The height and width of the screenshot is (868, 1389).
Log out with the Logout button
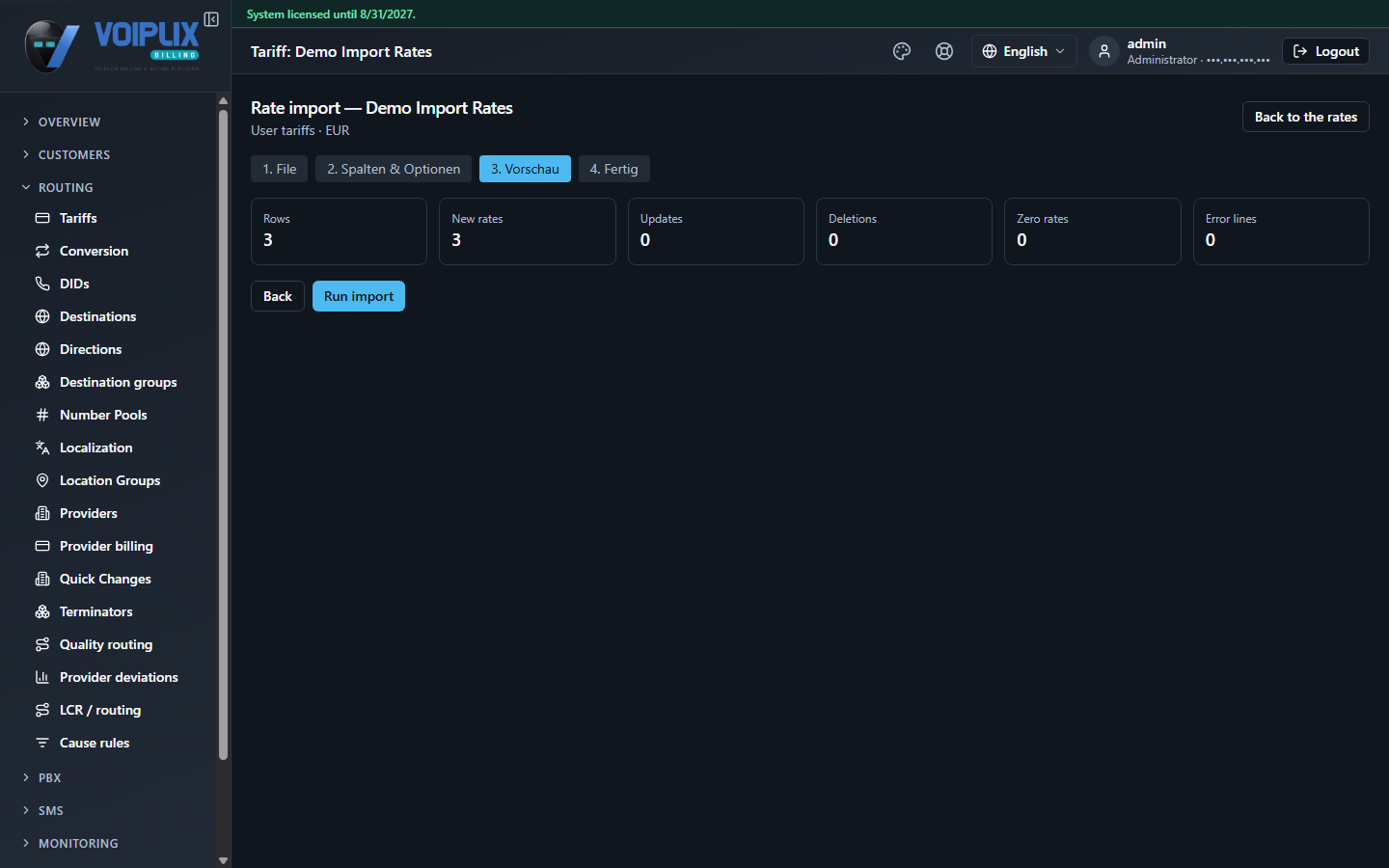click(1326, 51)
